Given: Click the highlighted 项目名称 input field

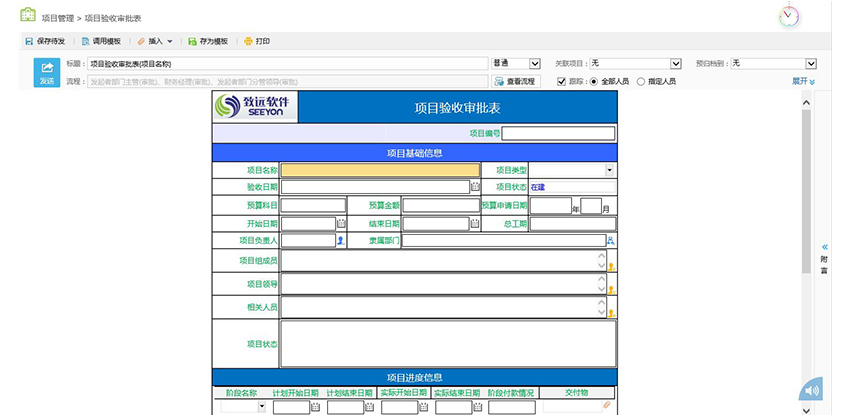Looking at the screenshot, I should pos(380,170).
